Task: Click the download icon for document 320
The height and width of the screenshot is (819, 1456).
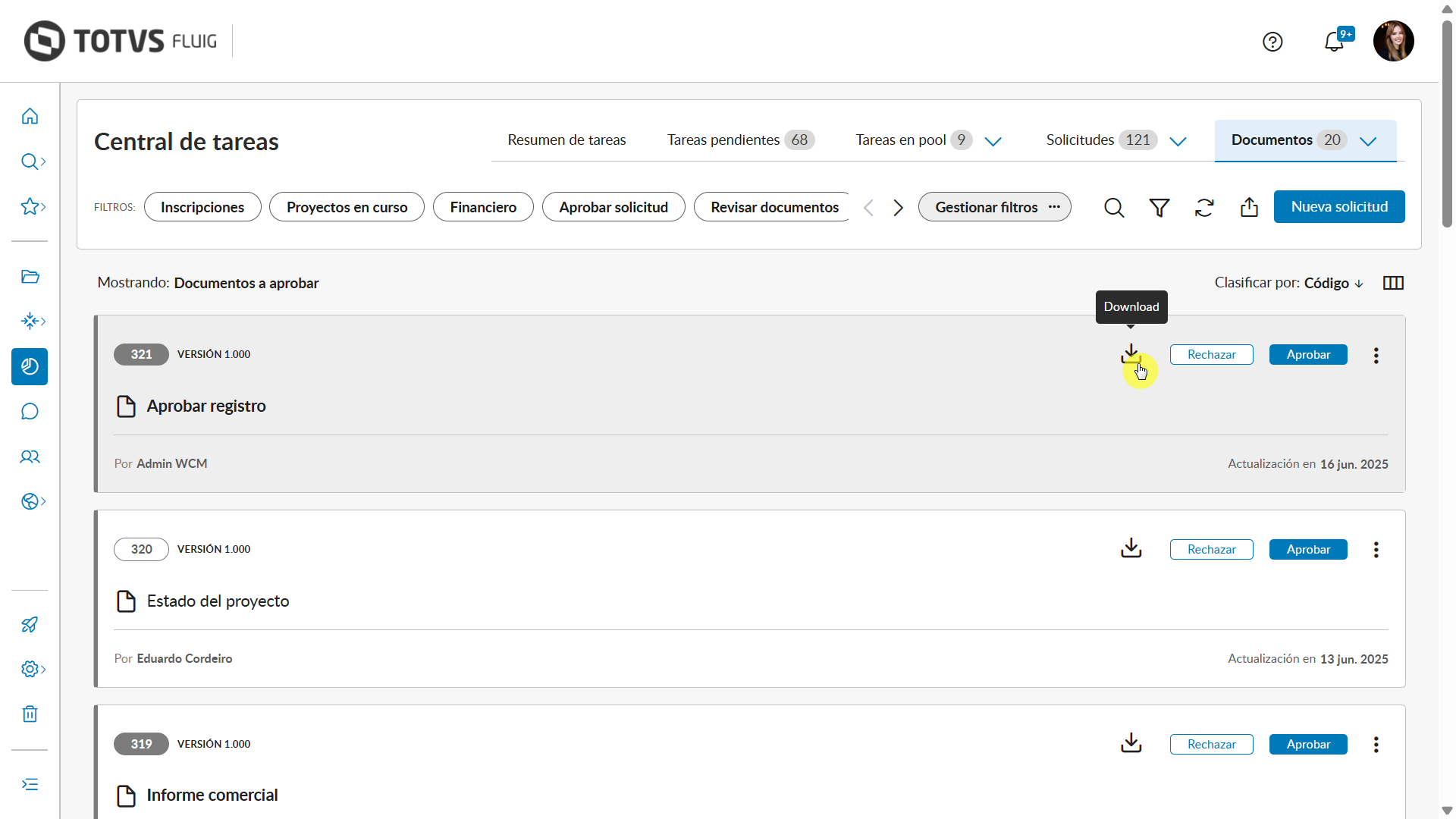Action: click(x=1131, y=548)
